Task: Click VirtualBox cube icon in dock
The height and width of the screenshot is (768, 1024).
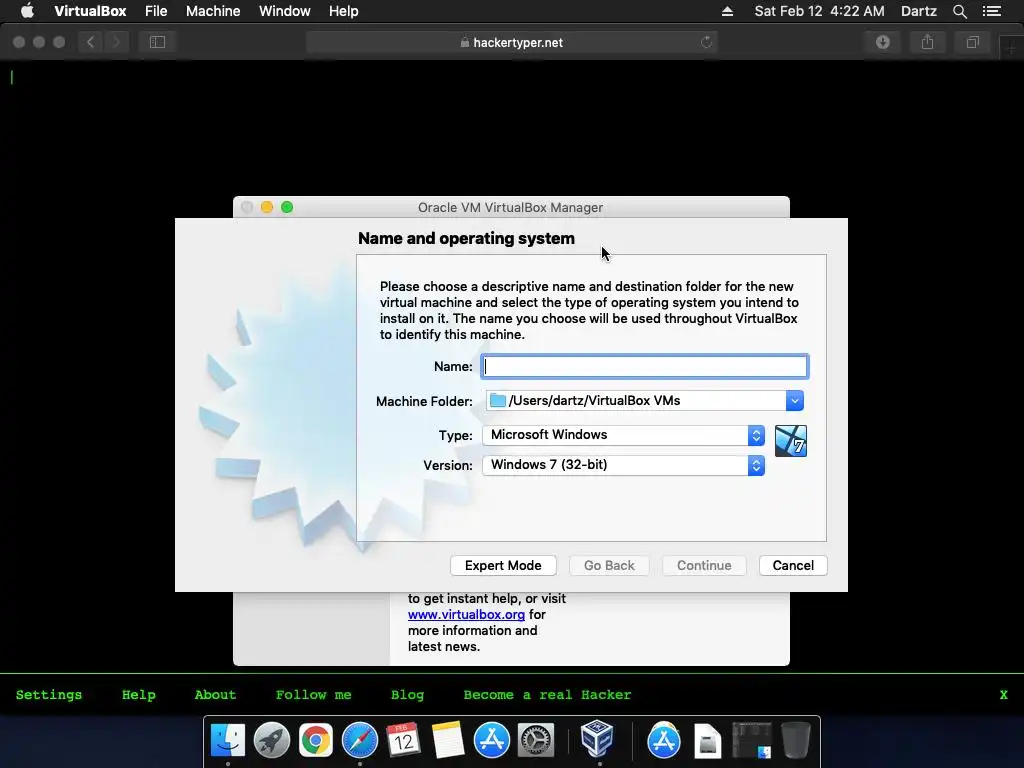Action: tap(597, 739)
